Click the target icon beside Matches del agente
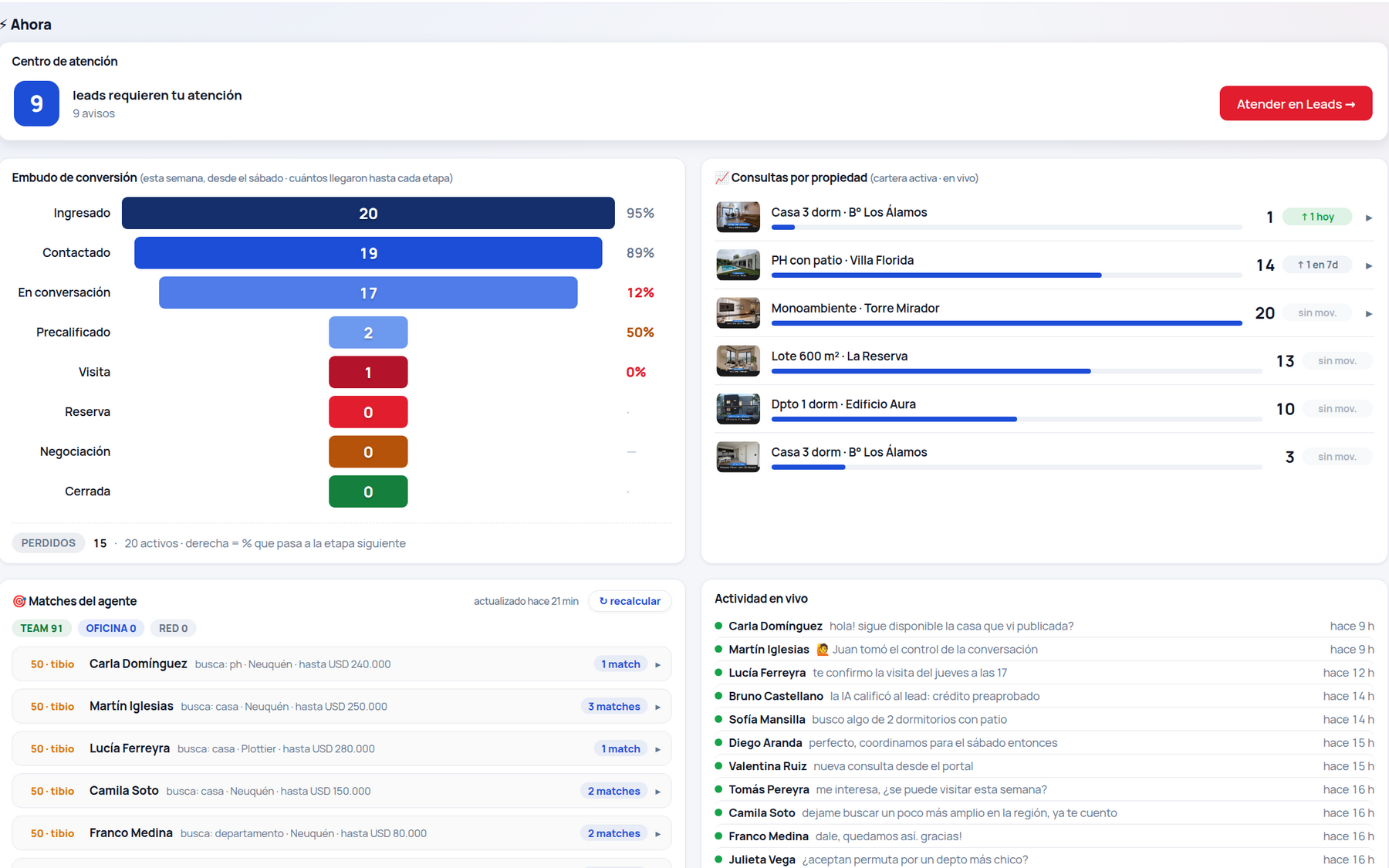 [x=19, y=601]
